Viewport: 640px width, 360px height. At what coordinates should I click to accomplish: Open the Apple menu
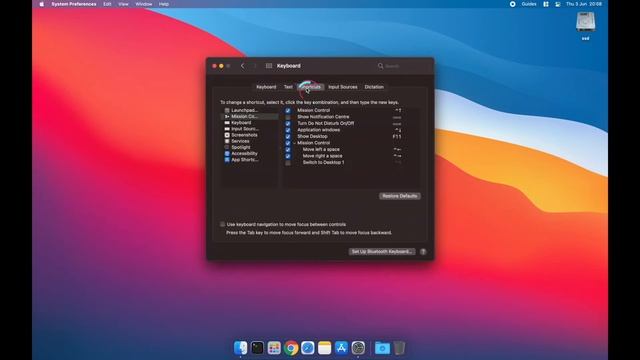[x=42, y=4]
